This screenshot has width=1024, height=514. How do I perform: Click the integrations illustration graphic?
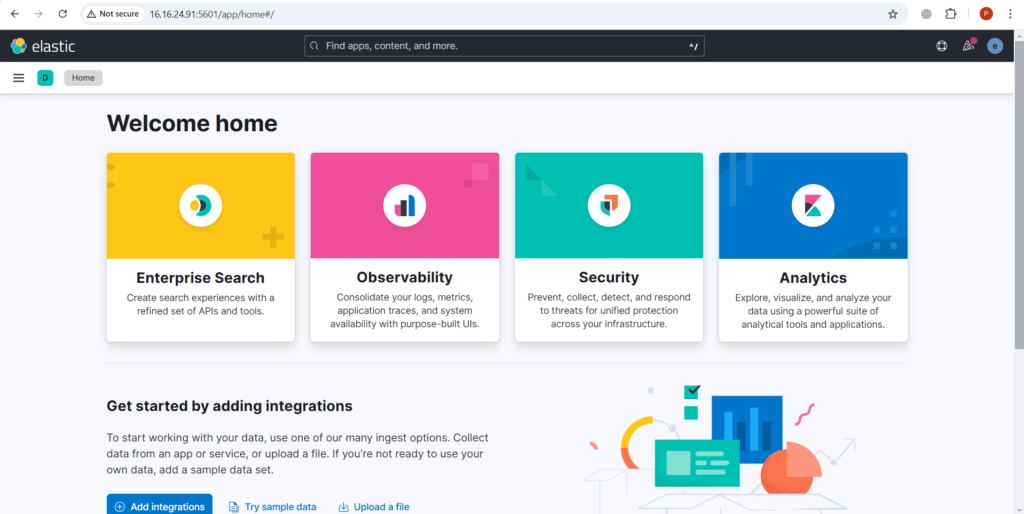tap(718, 447)
